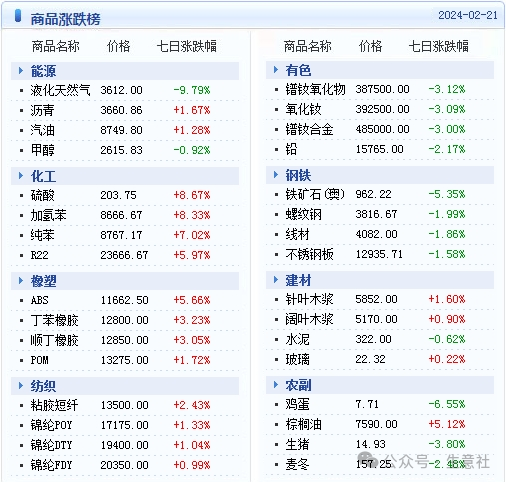
Task: Select 丁苯橡胶 commodity name
Action: pos(54,320)
